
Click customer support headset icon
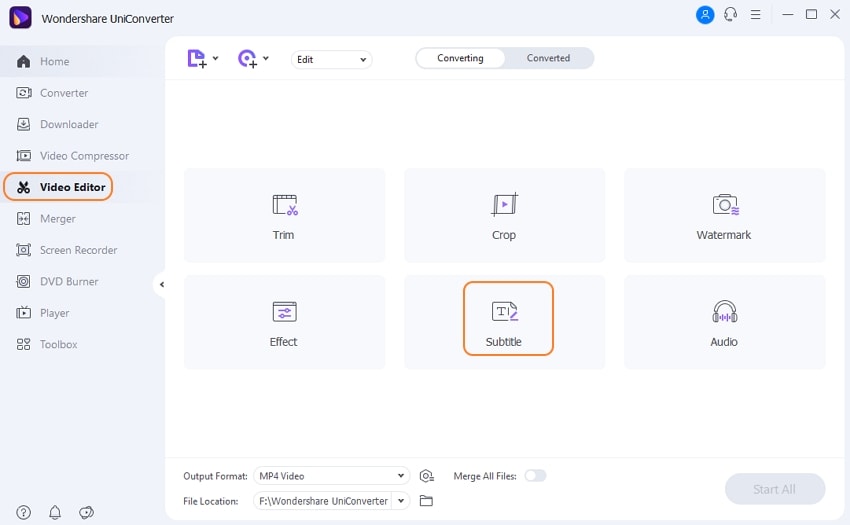click(x=730, y=15)
